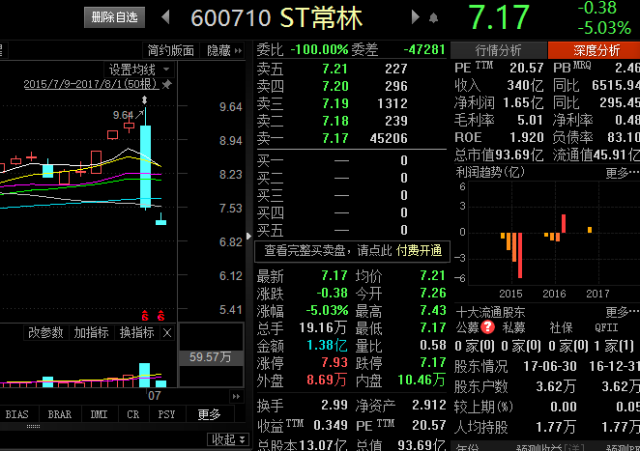Click 隐藏 to hide the panel

[224, 51]
